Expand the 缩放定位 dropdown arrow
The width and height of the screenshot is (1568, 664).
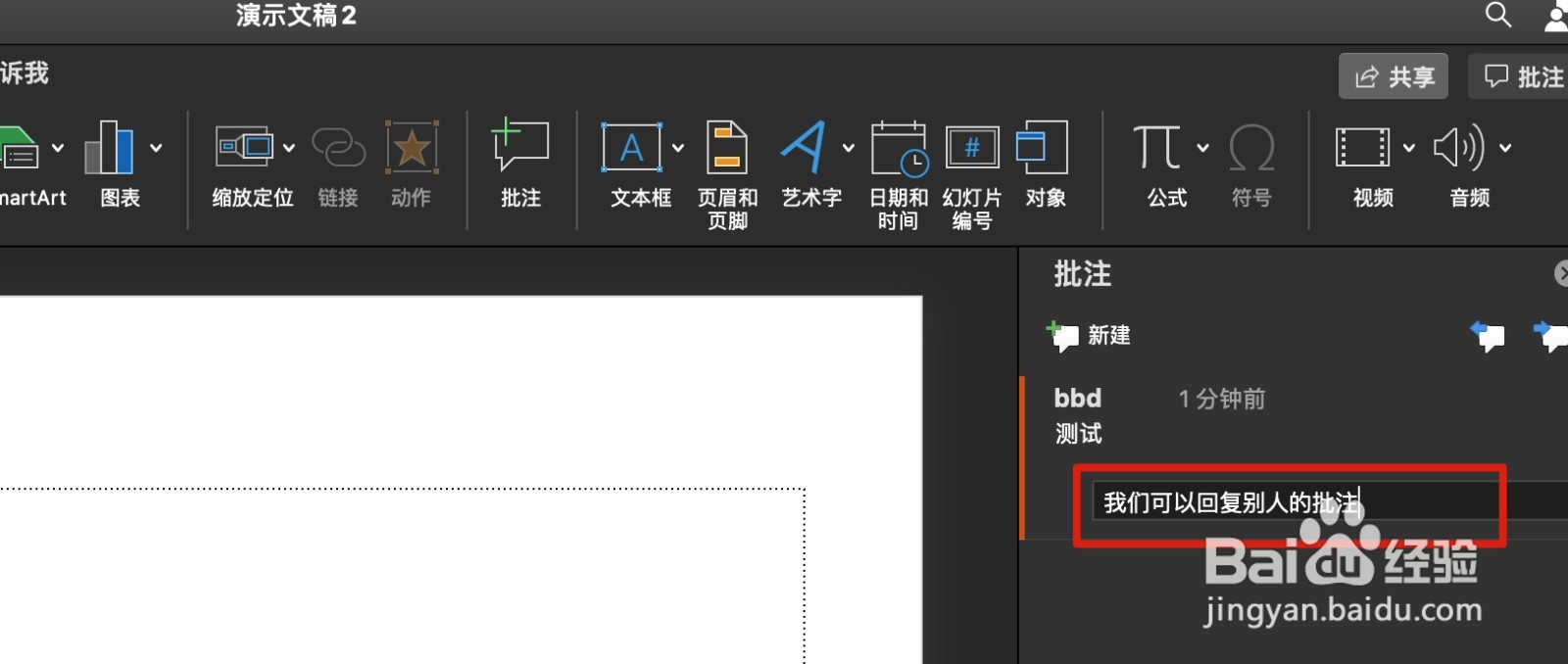point(289,148)
